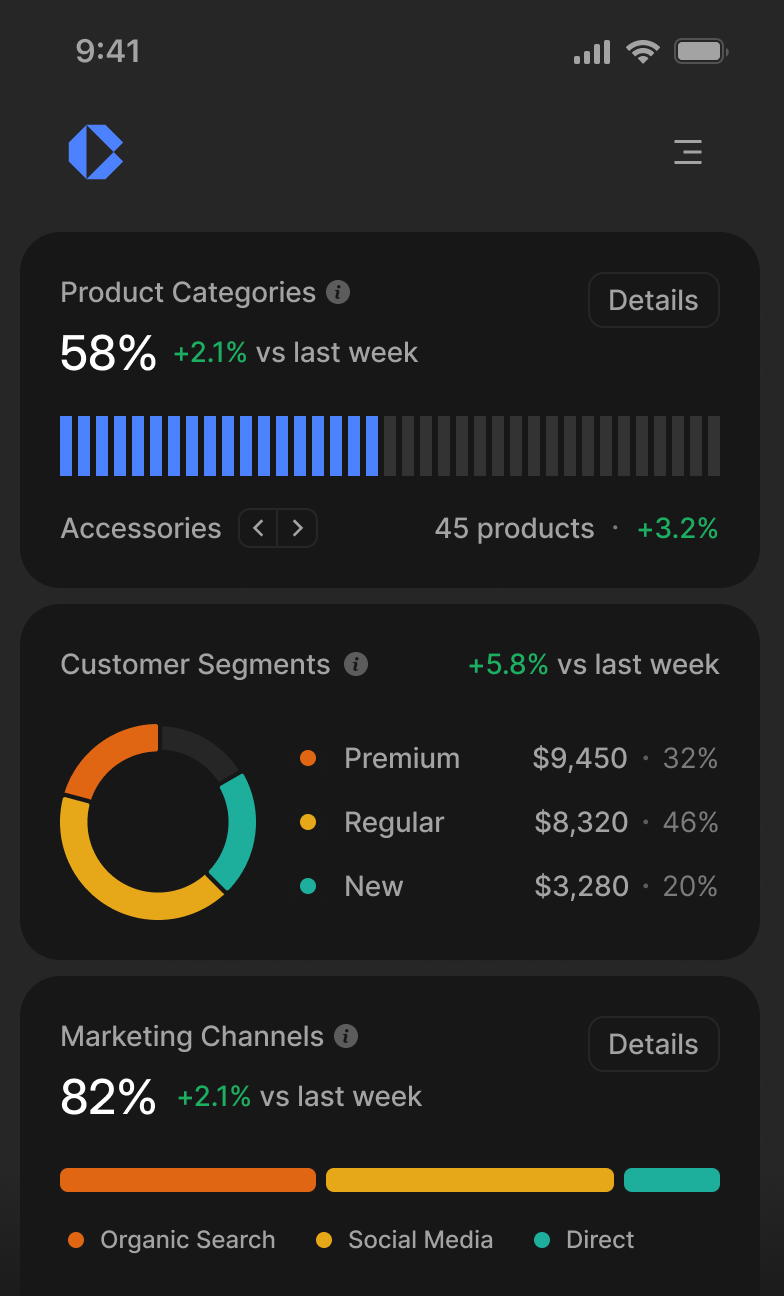Click info icon next to Marketing Channels
Image resolution: width=784 pixels, height=1296 pixels.
(x=346, y=1037)
